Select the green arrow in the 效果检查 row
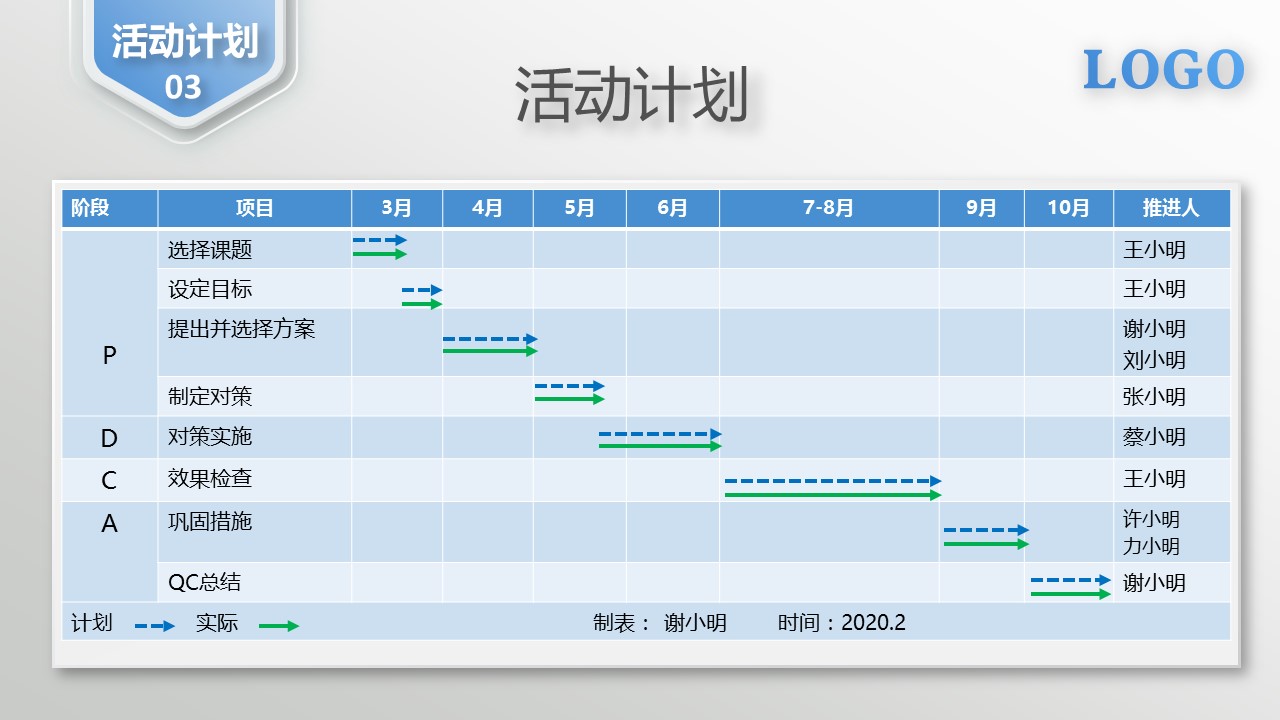 pyautogui.click(x=832, y=495)
